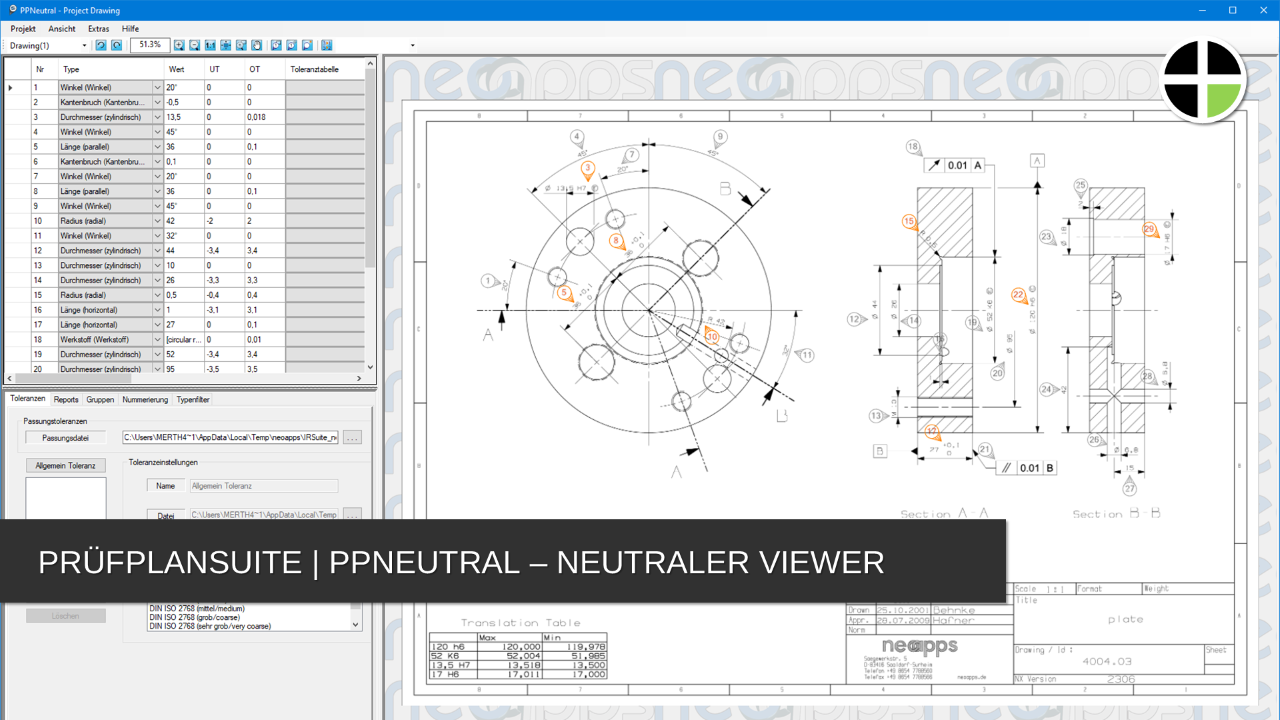Select DIN ISO 2768 (sehr grob/very coarse)
This screenshot has width=1280, height=720.
[x=210, y=626]
